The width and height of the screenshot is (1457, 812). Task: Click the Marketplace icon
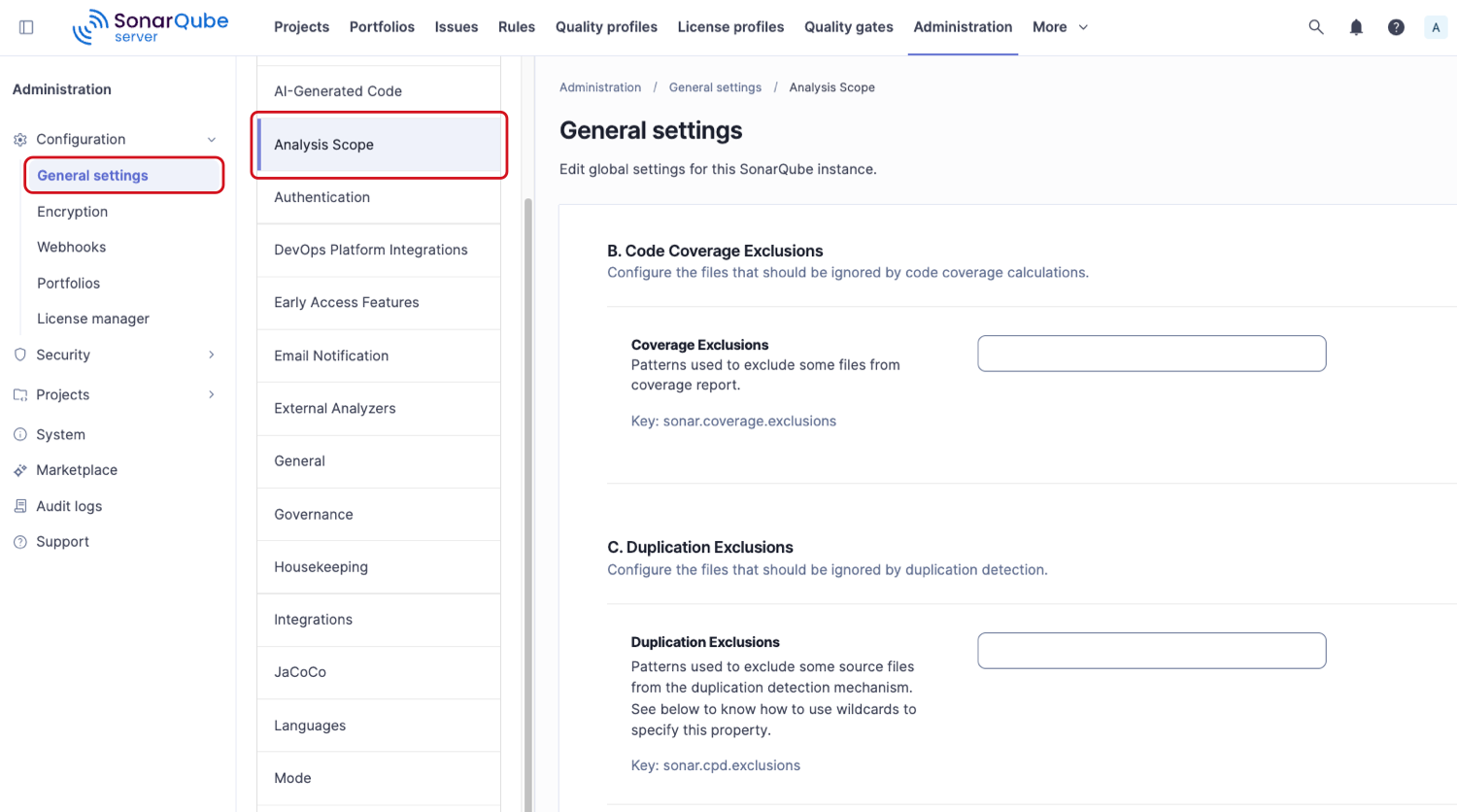[x=20, y=470]
